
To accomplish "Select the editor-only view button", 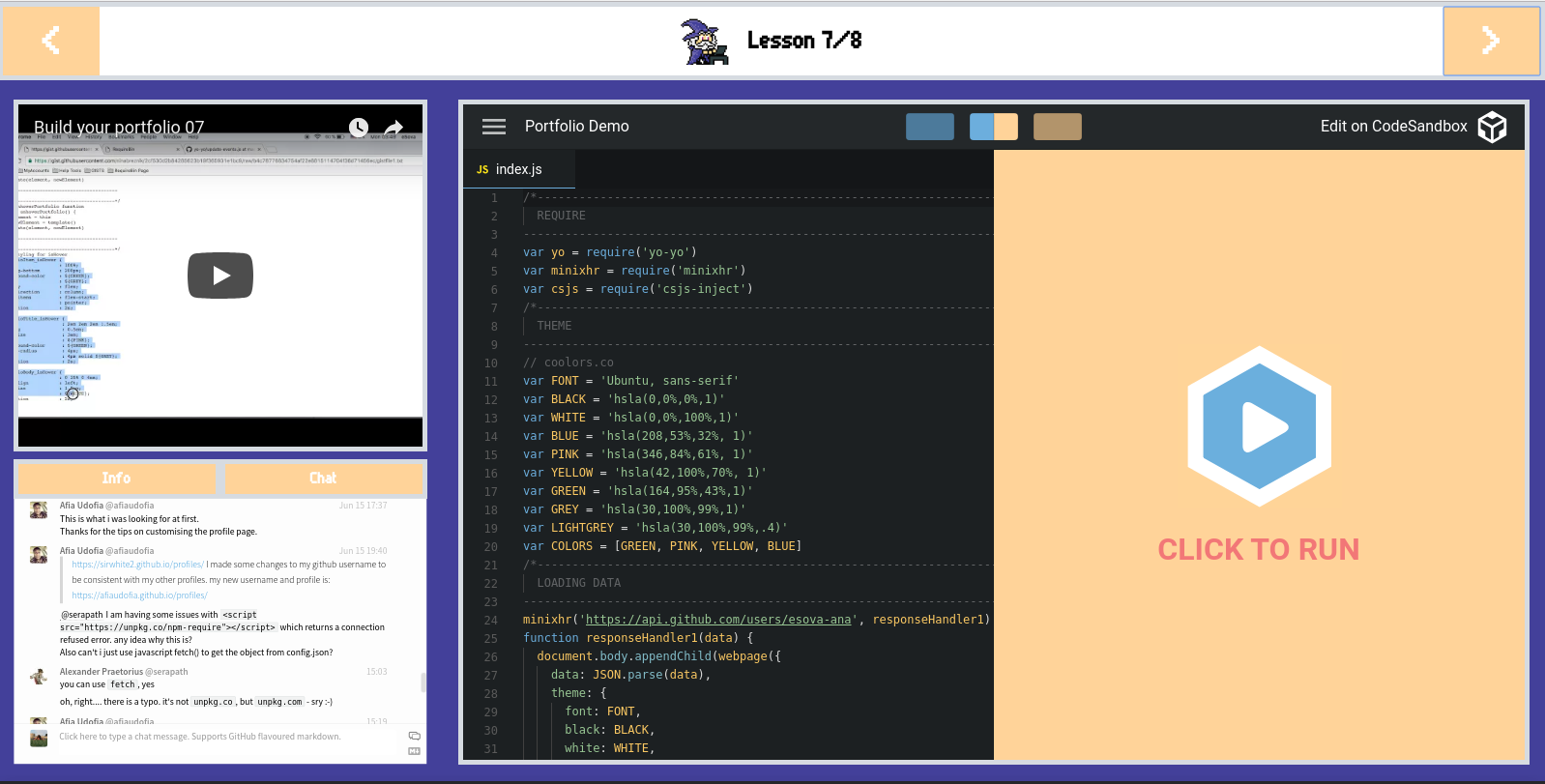I will [930, 127].
